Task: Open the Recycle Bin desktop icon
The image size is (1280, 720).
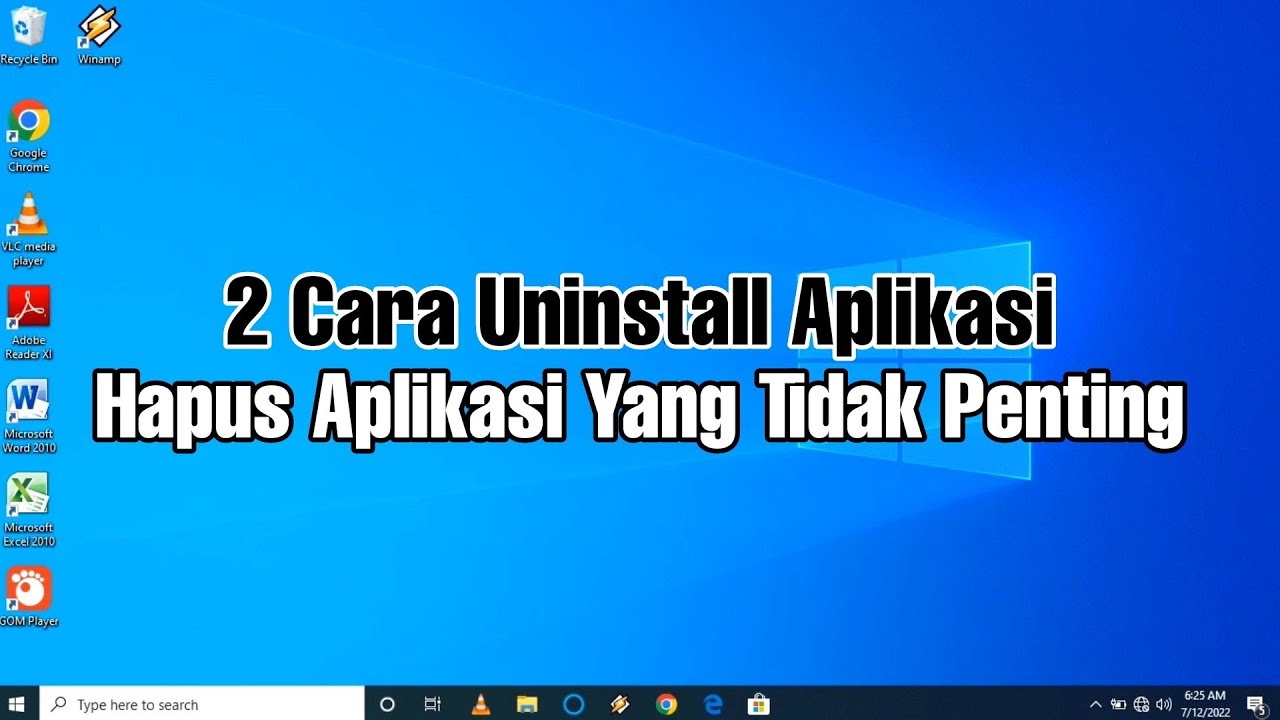Action: [29, 36]
